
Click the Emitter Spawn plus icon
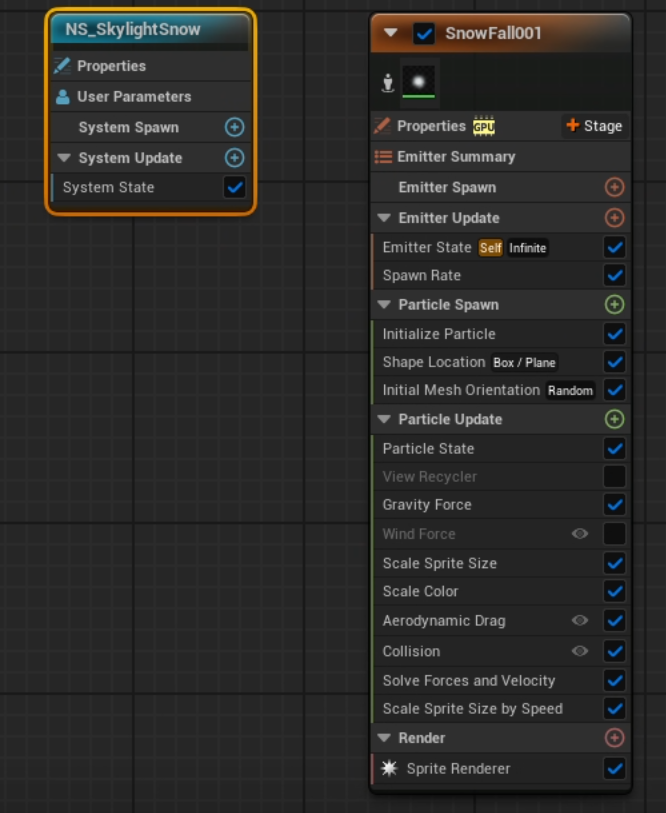614,187
